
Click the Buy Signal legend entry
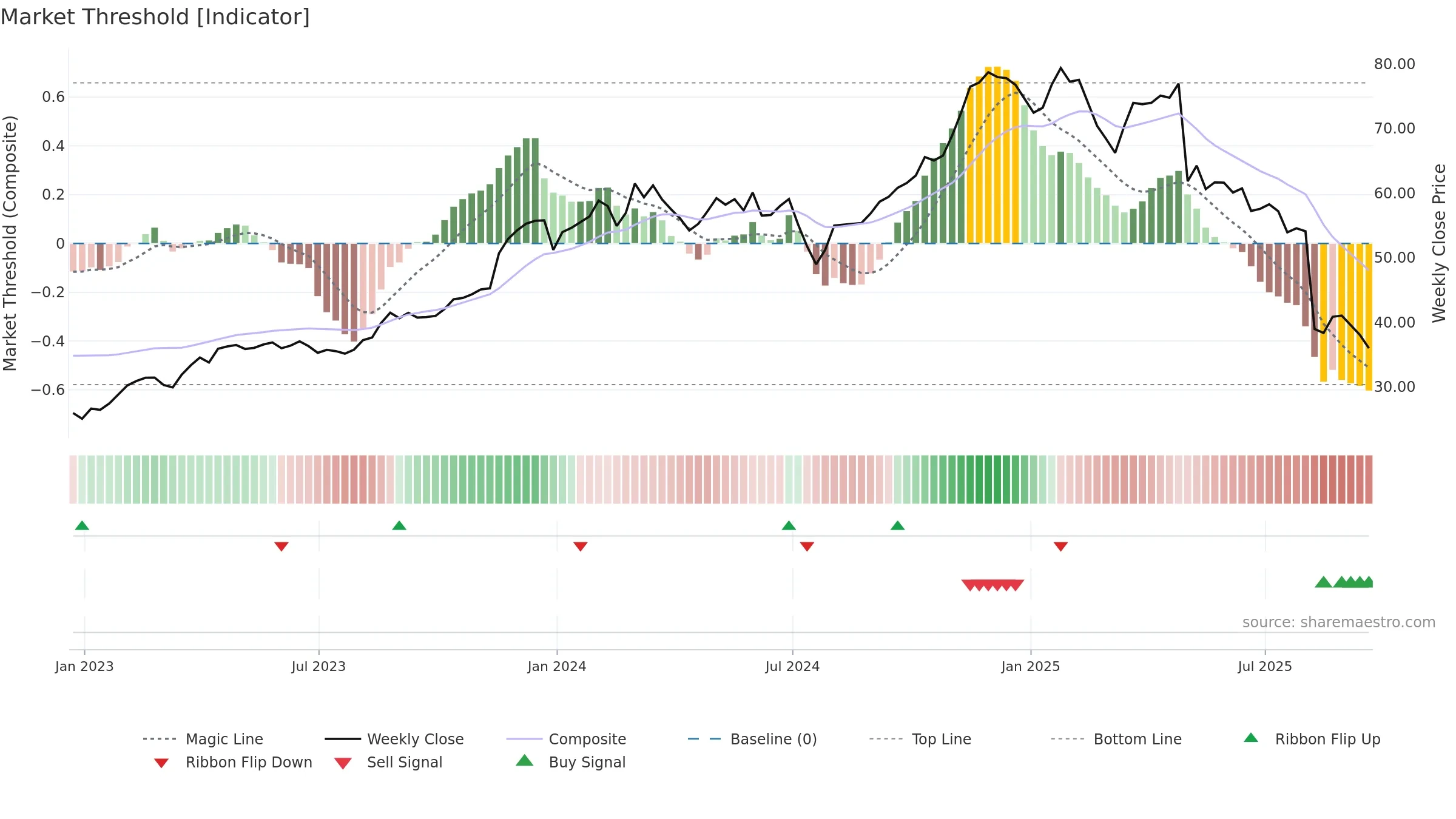(570, 762)
